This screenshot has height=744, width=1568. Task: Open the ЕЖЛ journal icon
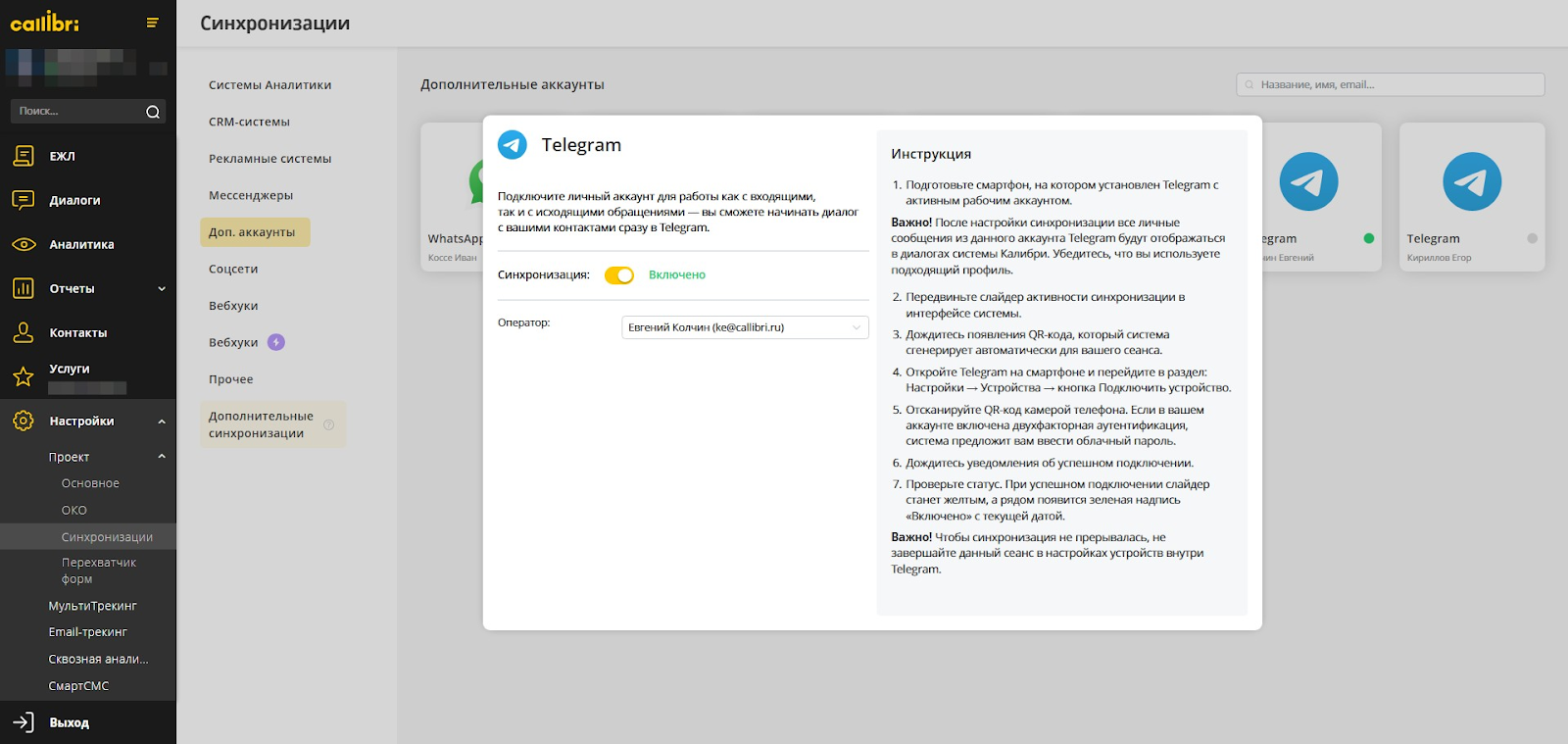(24, 156)
